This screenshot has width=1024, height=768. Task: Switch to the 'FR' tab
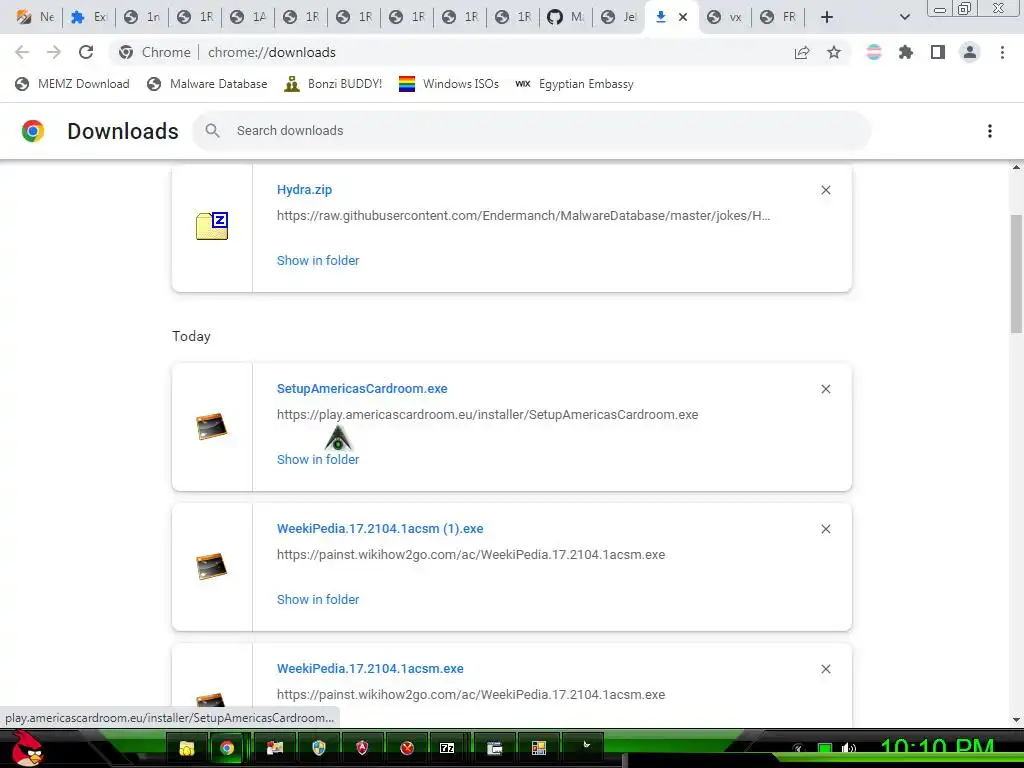[778, 17]
